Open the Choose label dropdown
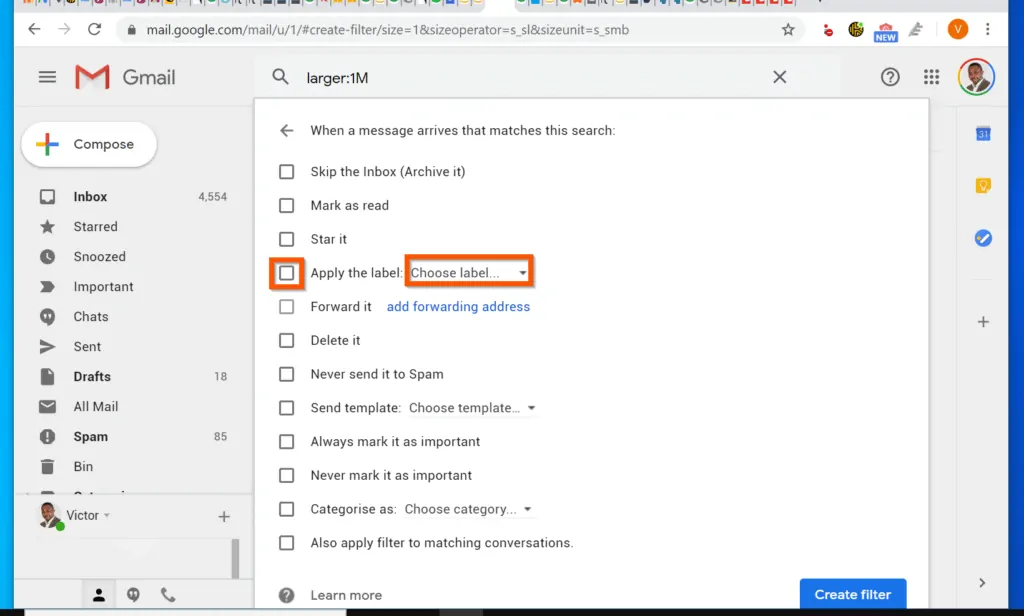This screenshot has width=1024, height=616. 468,271
